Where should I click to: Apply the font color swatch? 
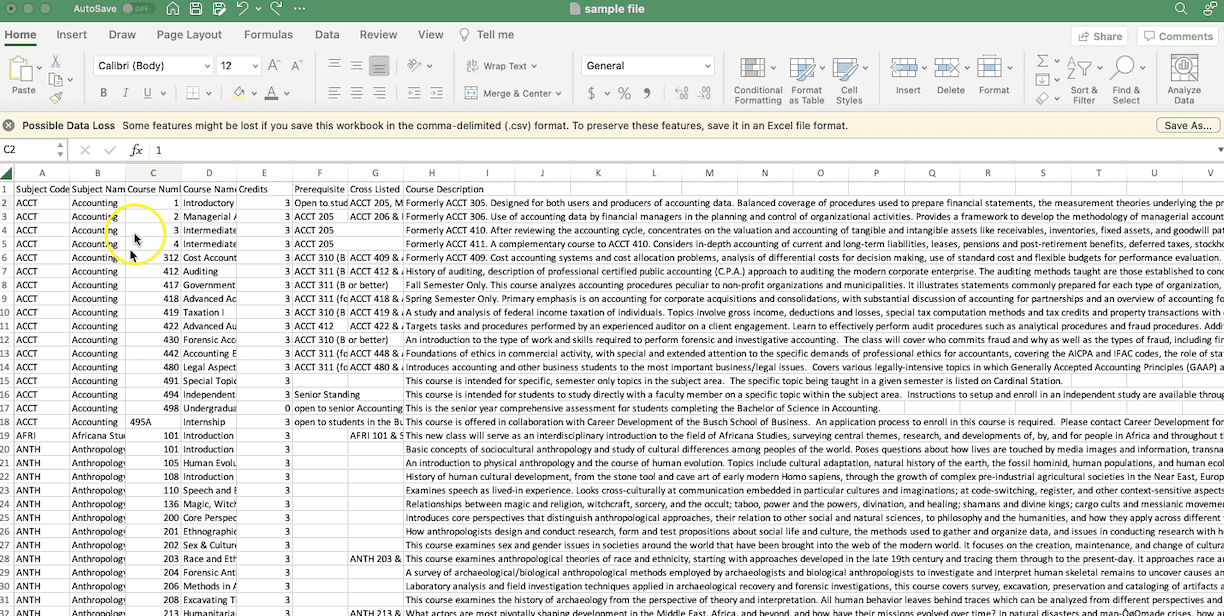tap(271, 93)
